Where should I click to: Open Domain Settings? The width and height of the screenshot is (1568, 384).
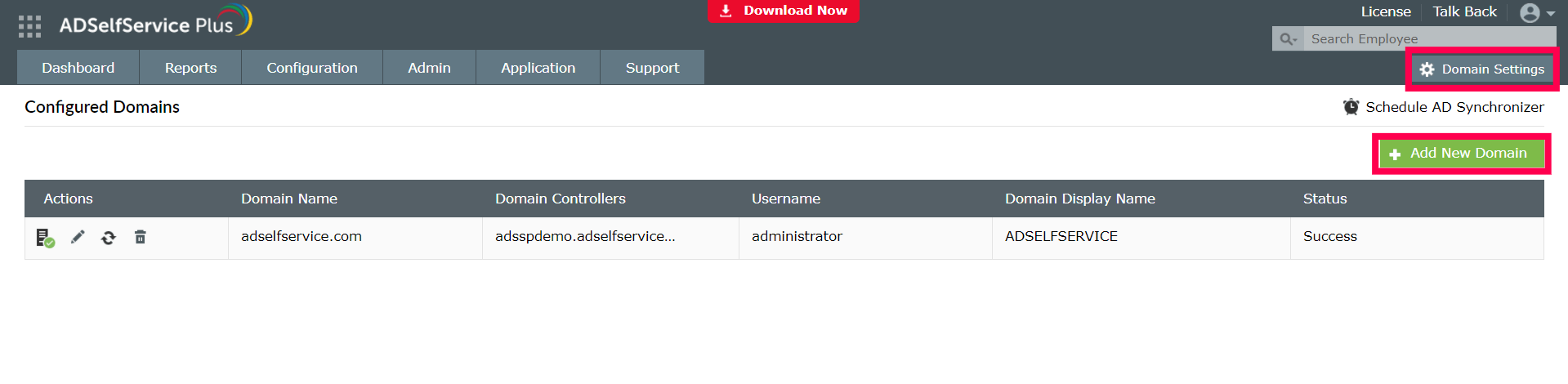1482,69
